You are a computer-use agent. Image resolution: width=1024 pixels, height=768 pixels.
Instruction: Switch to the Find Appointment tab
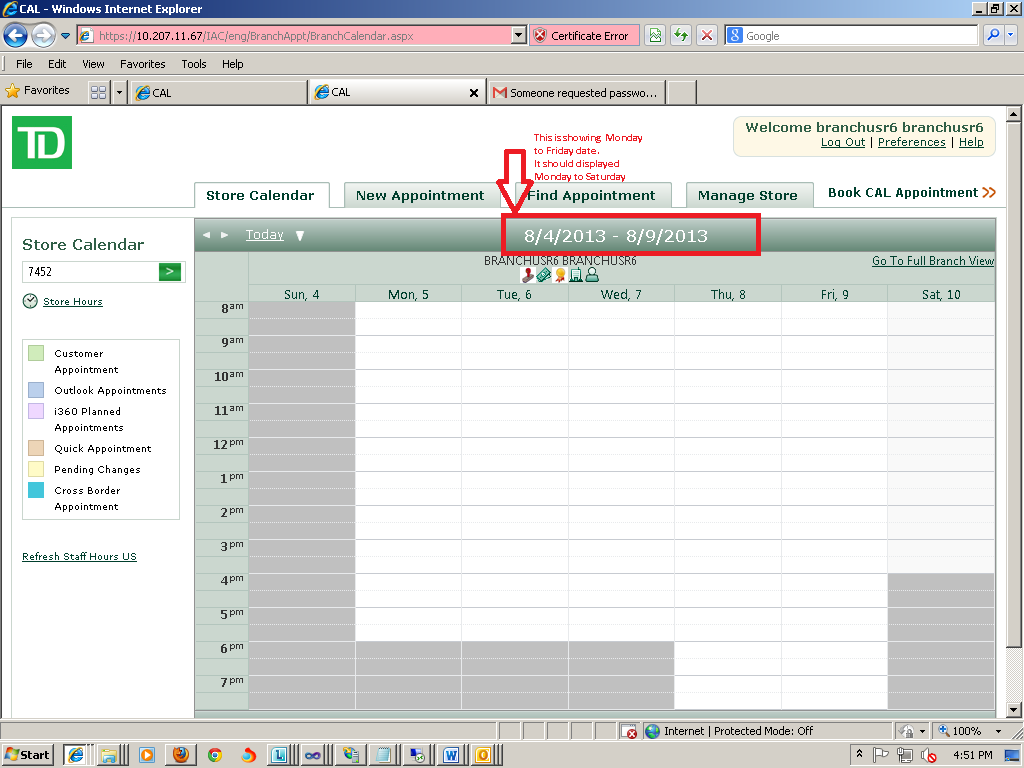[x=592, y=195]
